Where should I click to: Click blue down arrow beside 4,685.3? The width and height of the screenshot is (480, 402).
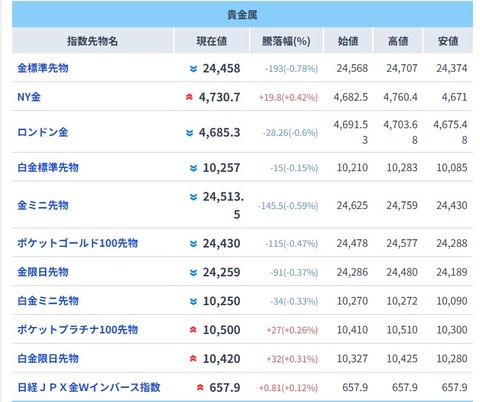[x=189, y=133]
